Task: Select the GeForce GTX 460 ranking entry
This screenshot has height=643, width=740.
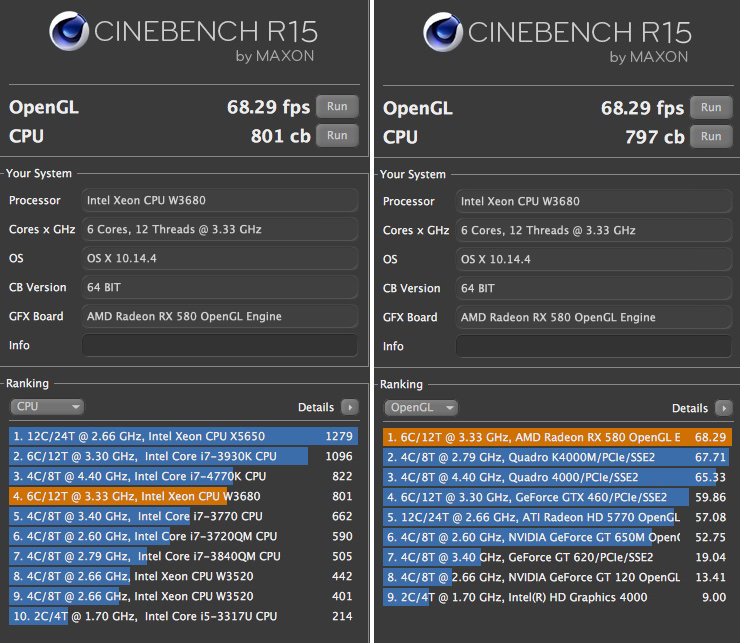Action: click(x=556, y=497)
